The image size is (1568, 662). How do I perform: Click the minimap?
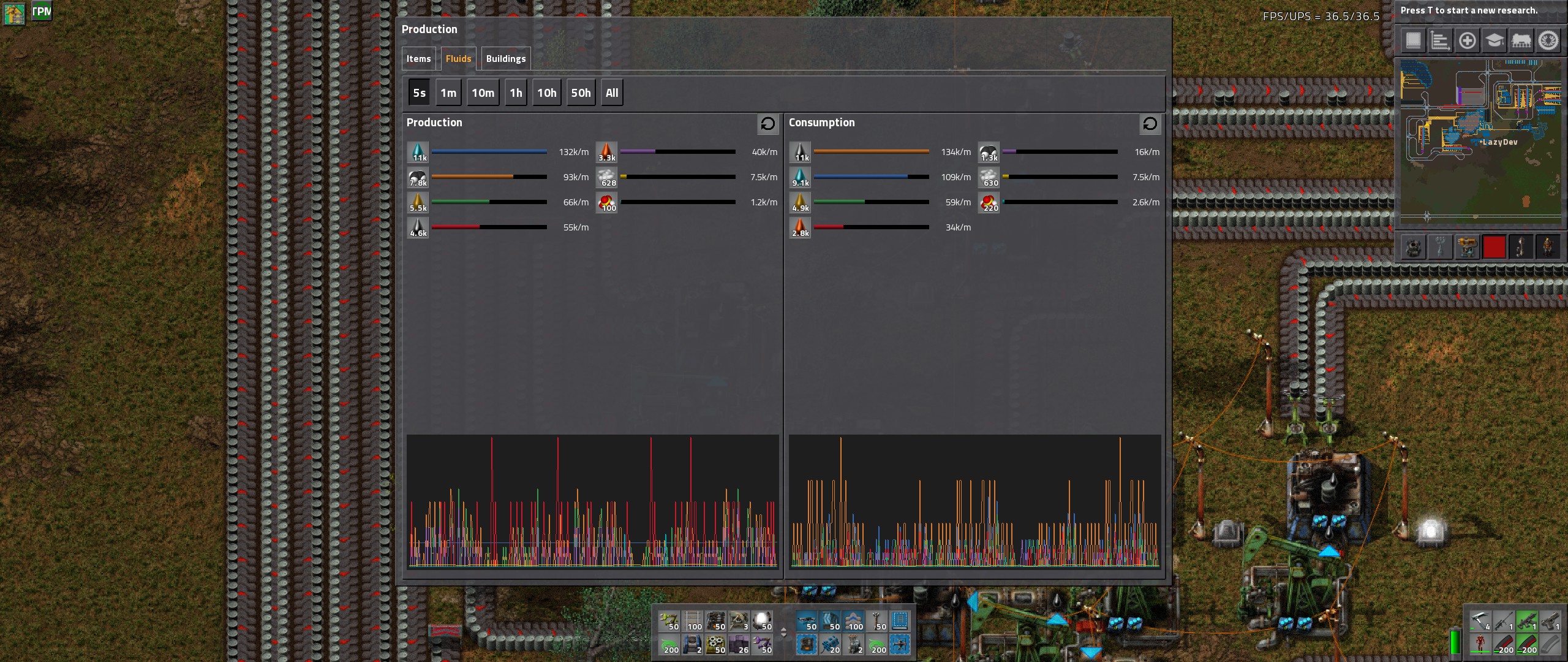pos(1481,141)
